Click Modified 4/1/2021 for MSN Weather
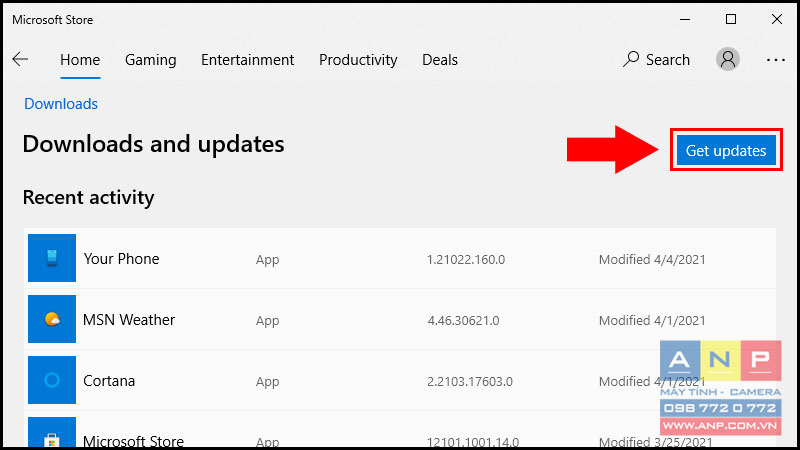Image resolution: width=800 pixels, height=450 pixels. click(x=652, y=320)
